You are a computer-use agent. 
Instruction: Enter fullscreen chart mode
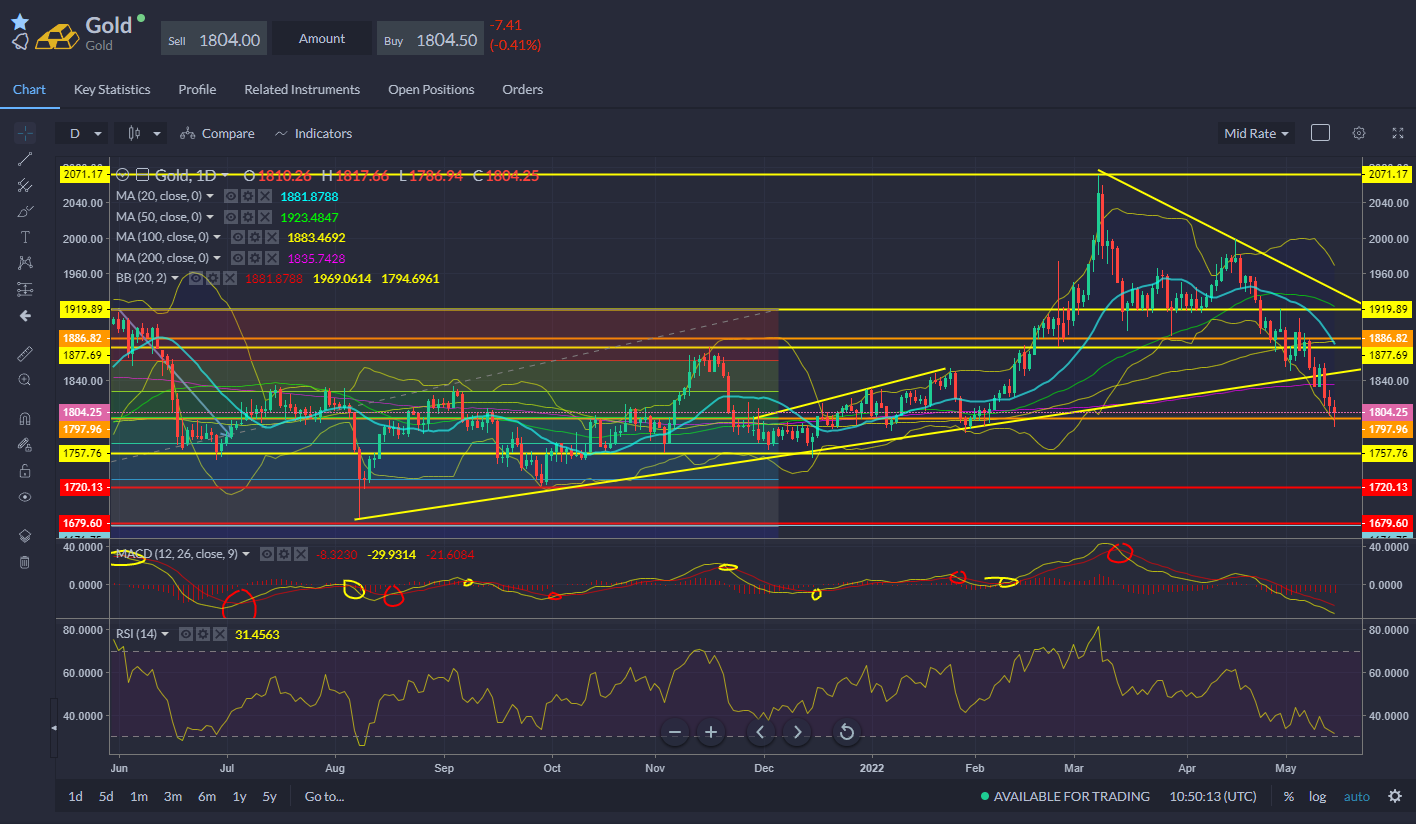[1397, 133]
